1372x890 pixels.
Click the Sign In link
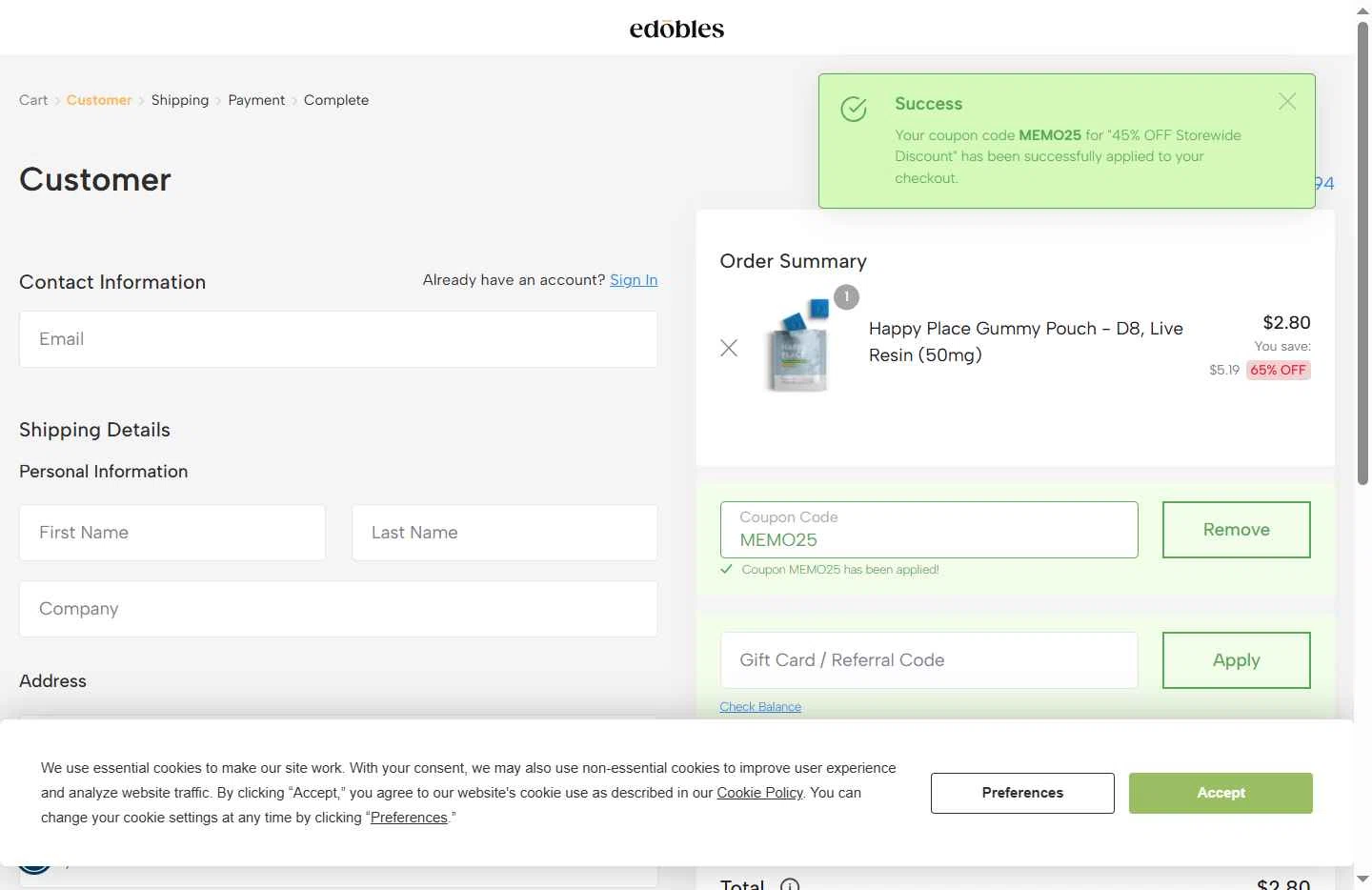634,280
